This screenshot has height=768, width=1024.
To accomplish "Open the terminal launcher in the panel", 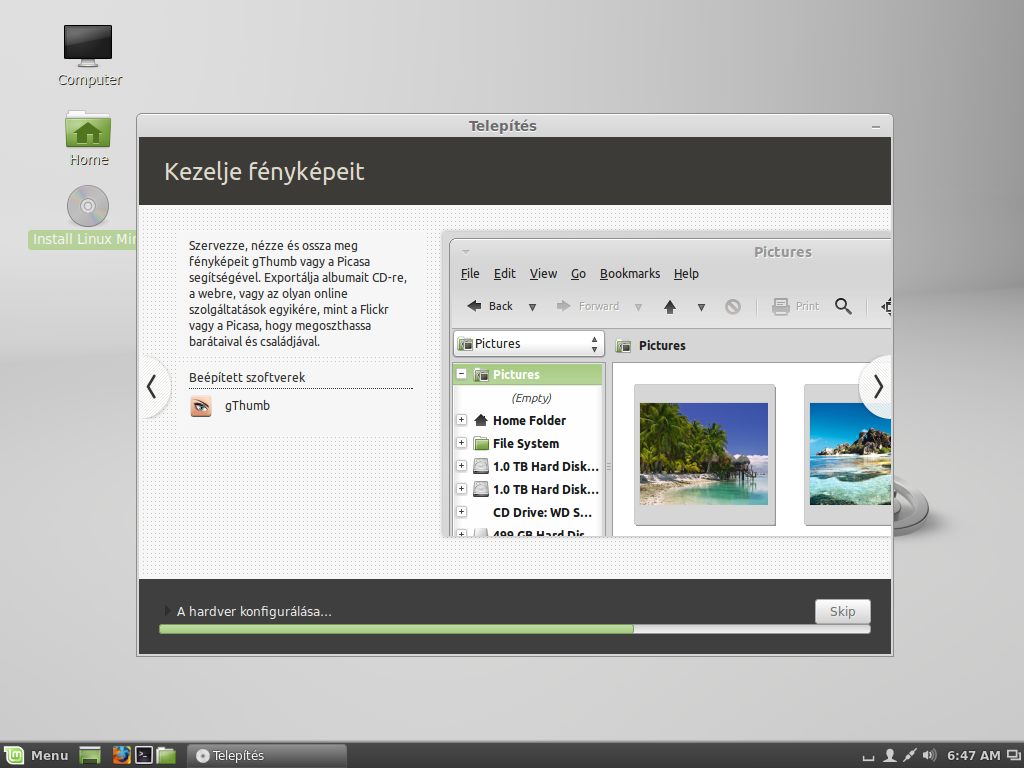I will tap(144, 755).
